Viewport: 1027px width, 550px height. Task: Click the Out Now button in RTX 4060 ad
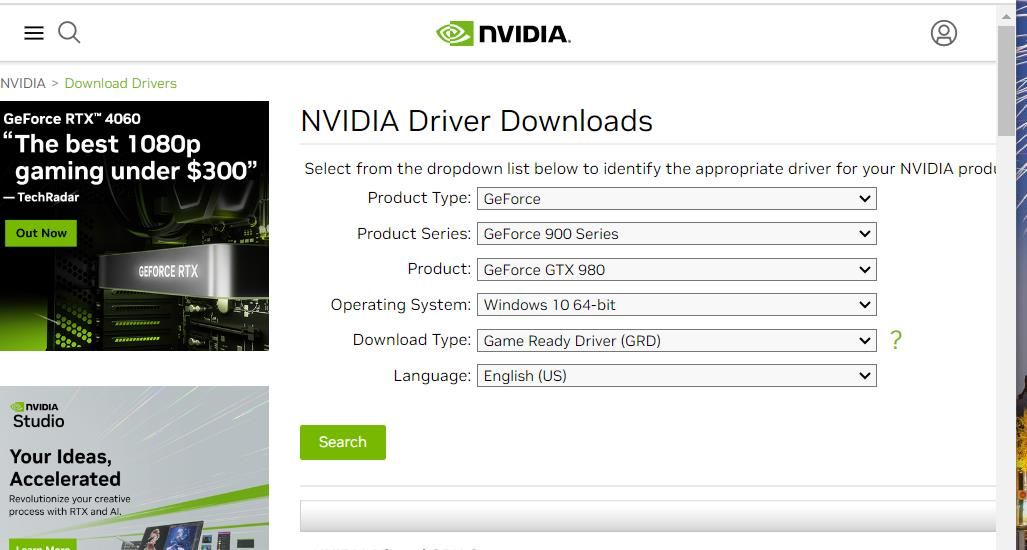(41, 233)
